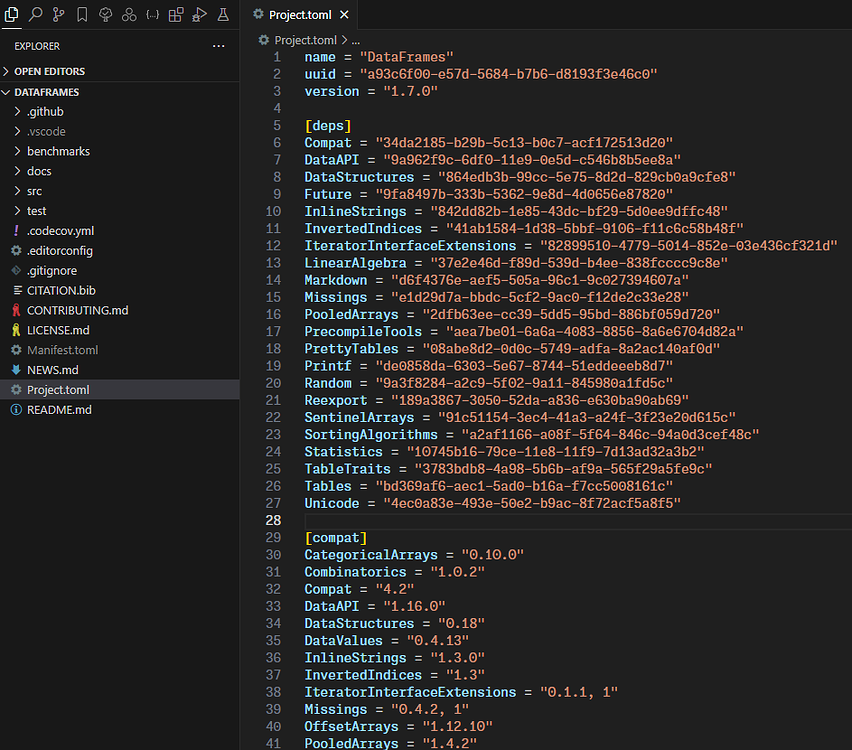The width and height of the screenshot is (852, 750).
Task: Open the Search view
Action: (36, 14)
